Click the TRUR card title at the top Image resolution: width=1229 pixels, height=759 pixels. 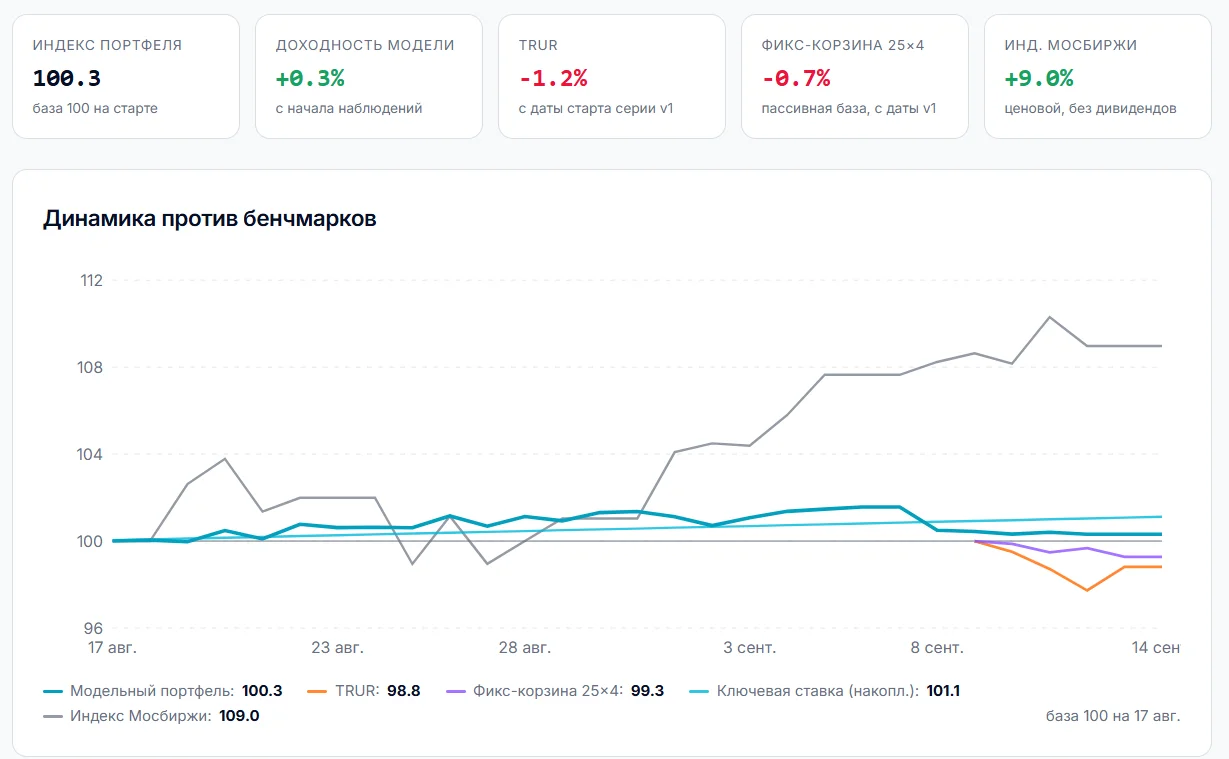pos(538,45)
